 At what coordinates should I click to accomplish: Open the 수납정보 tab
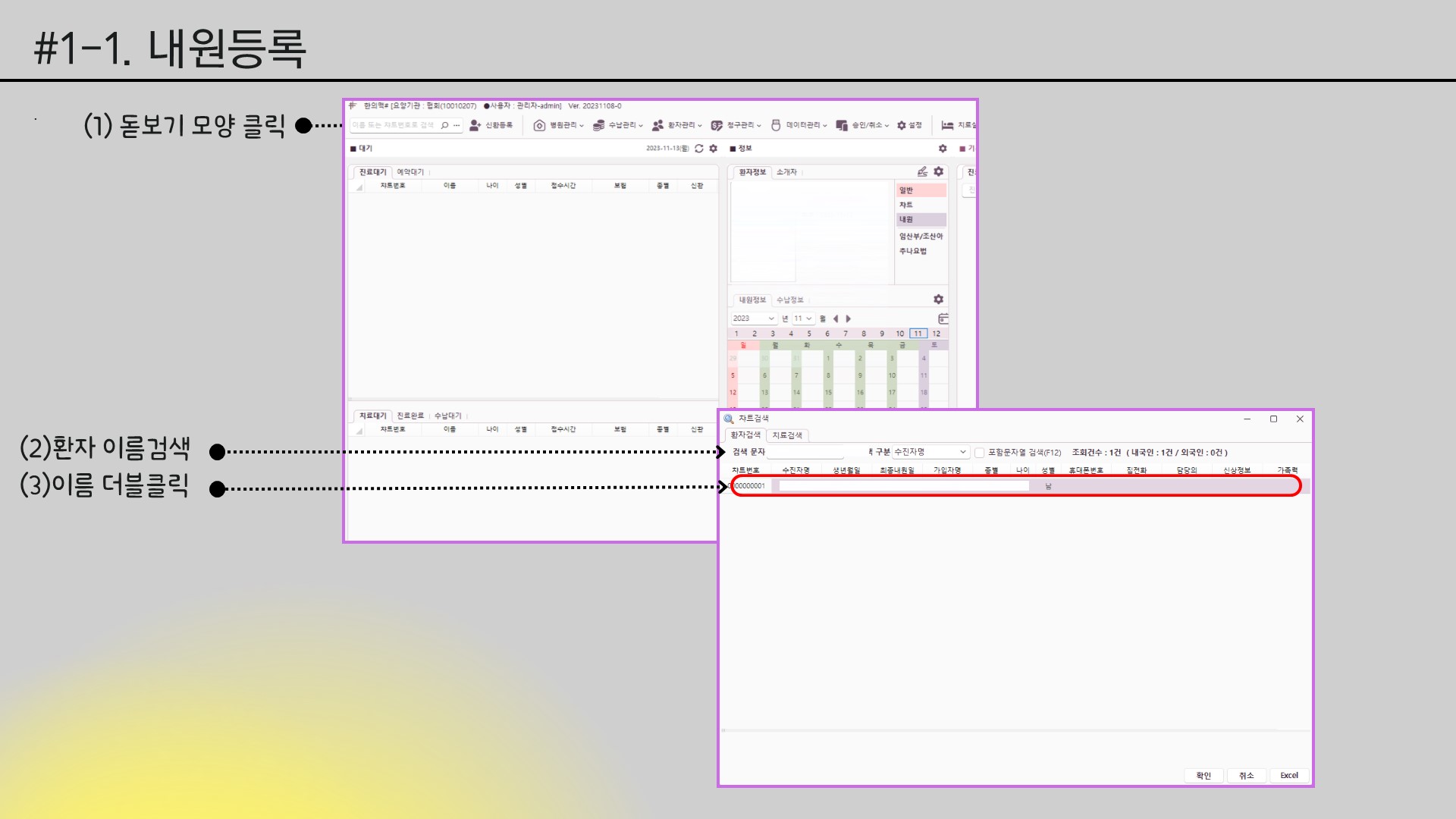(789, 300)
